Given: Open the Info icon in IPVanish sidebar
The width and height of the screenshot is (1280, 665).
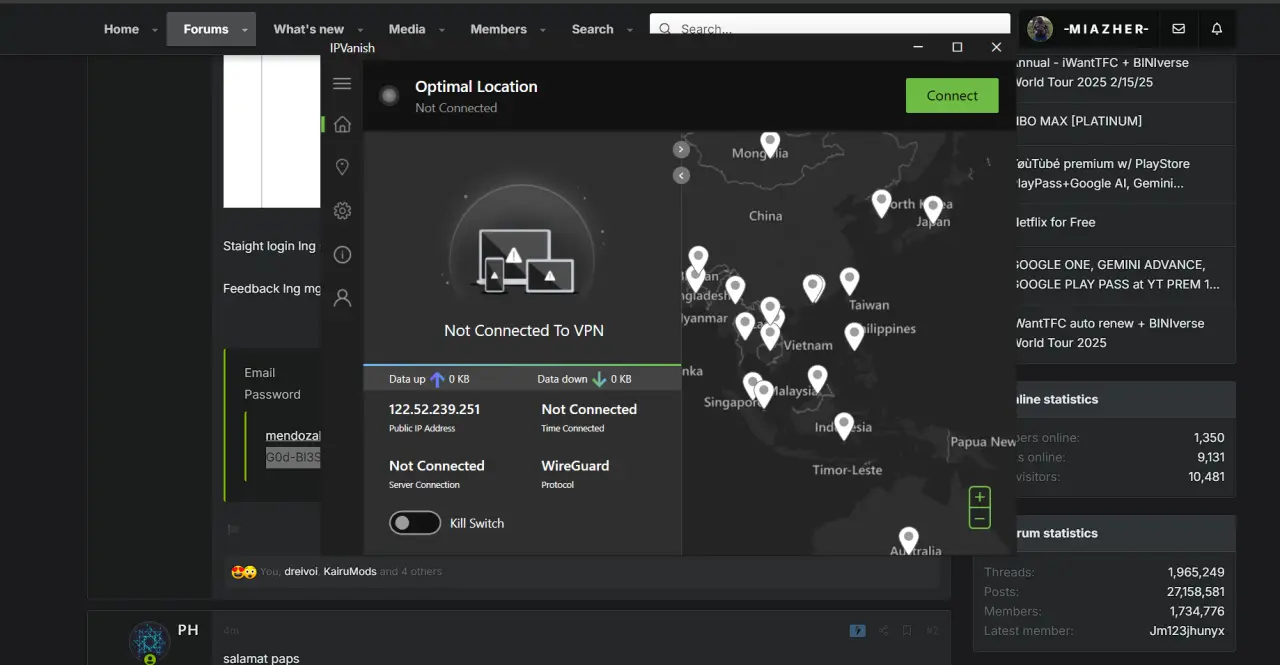Looking at the screenshot, I should (x=342, y=255).
